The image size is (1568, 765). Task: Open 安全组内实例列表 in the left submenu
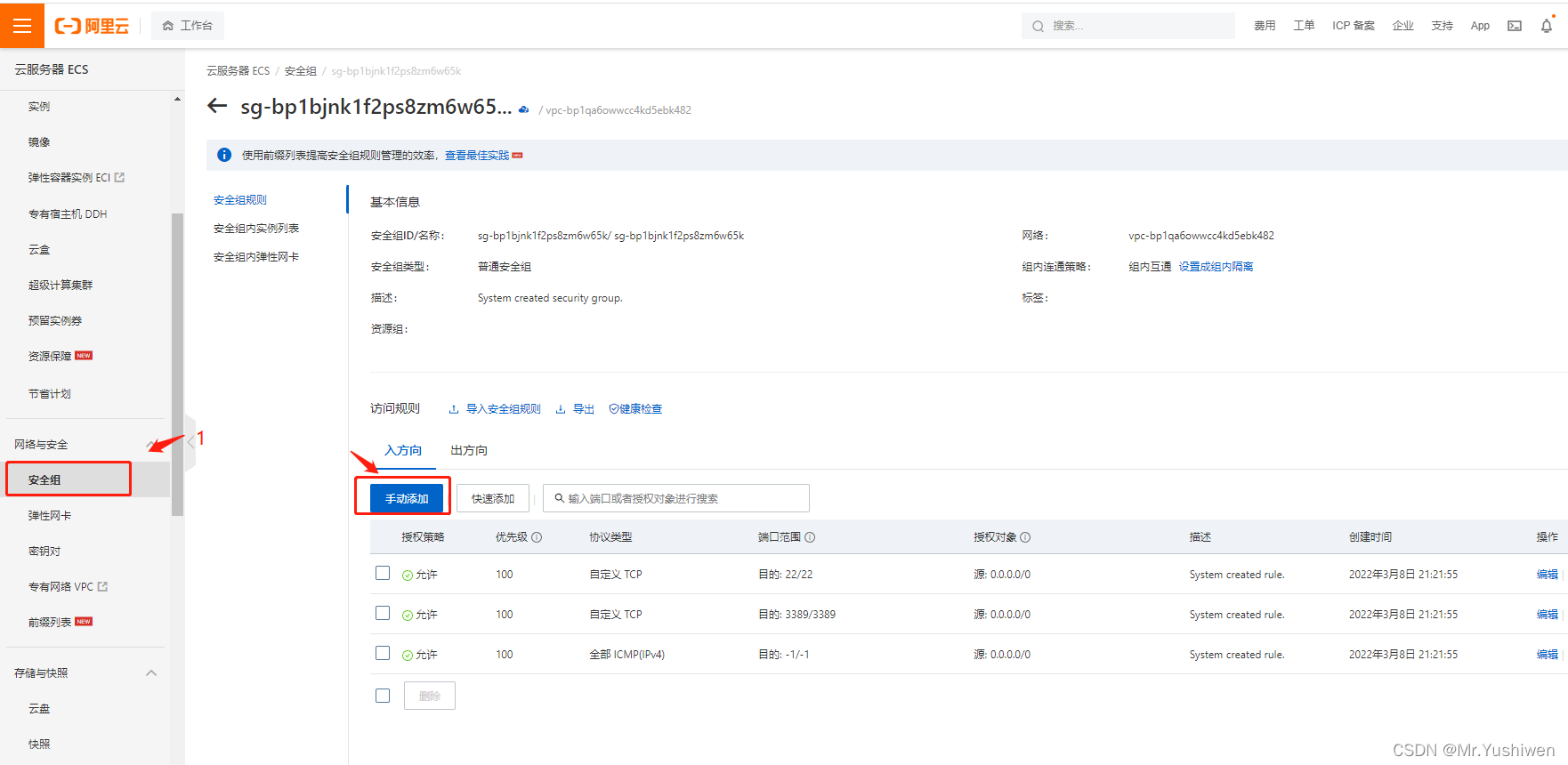tap(256, 229)
